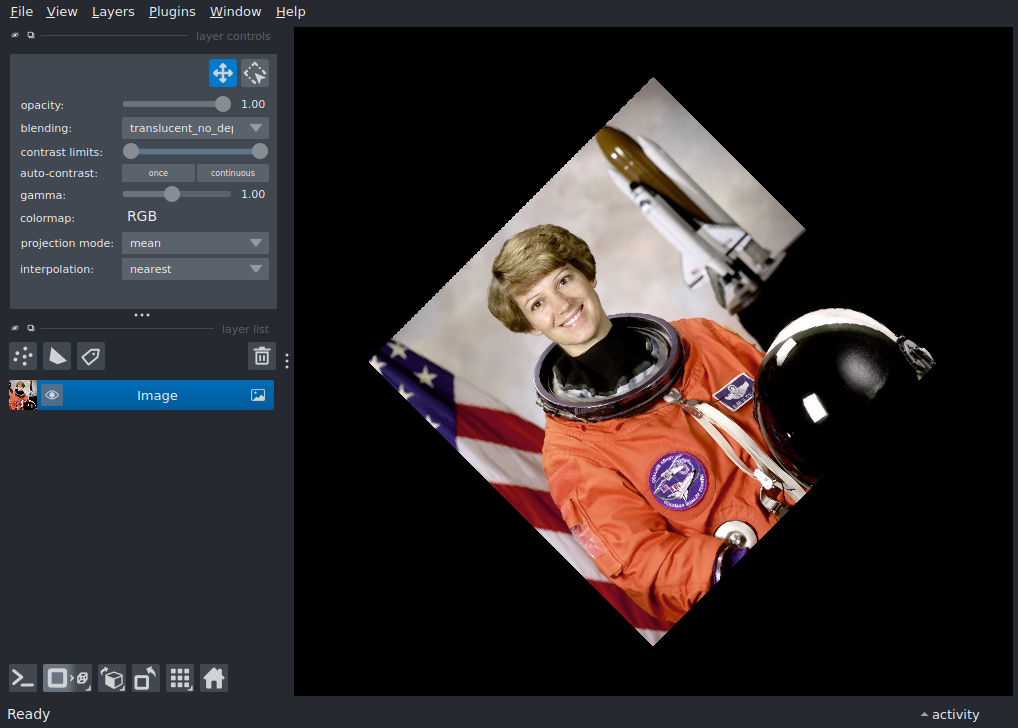Add a new shapes layer

[57, 356]
